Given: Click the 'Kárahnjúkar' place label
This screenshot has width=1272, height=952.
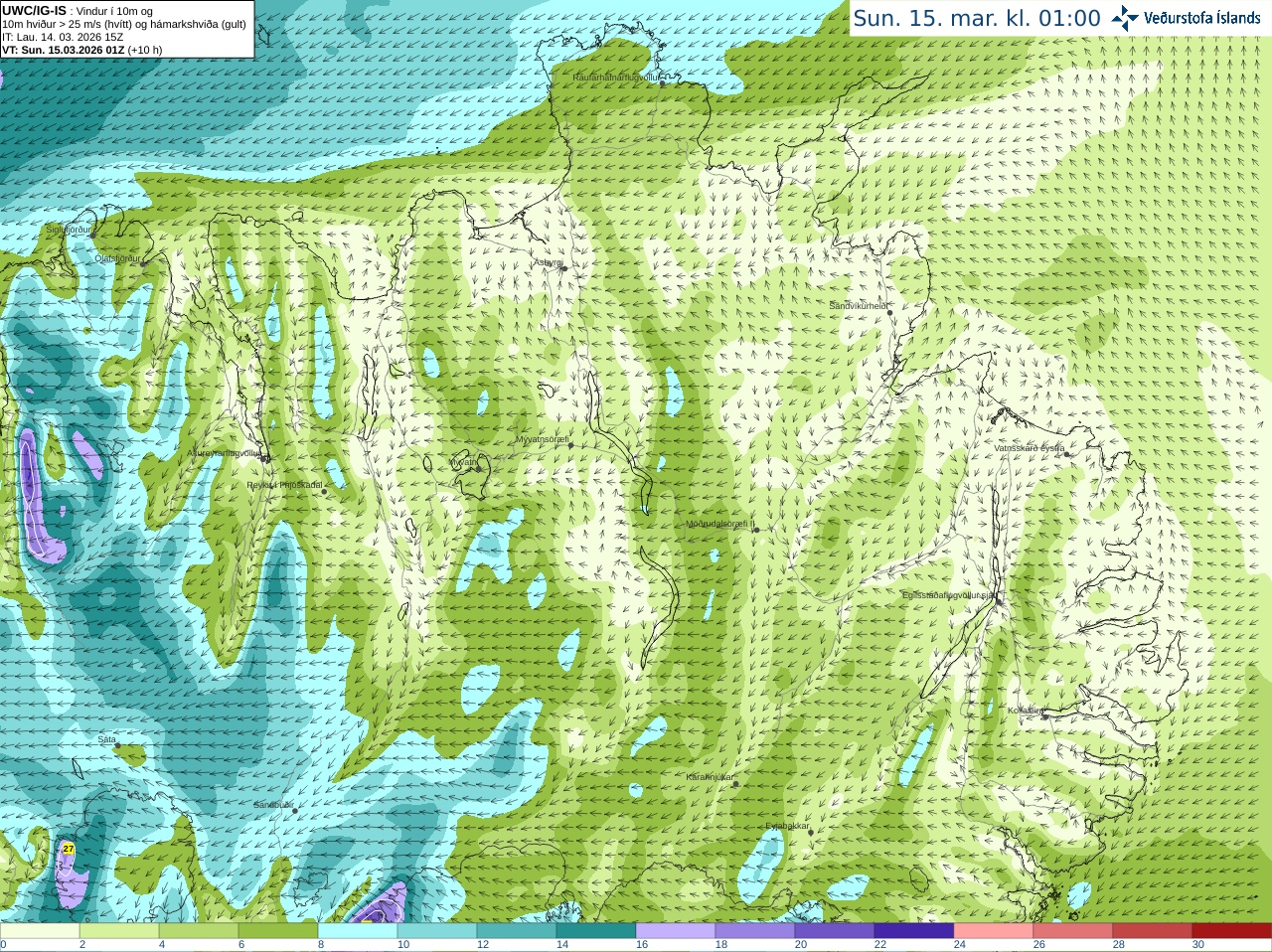Looking at the screenshot, I should (710, 777).
